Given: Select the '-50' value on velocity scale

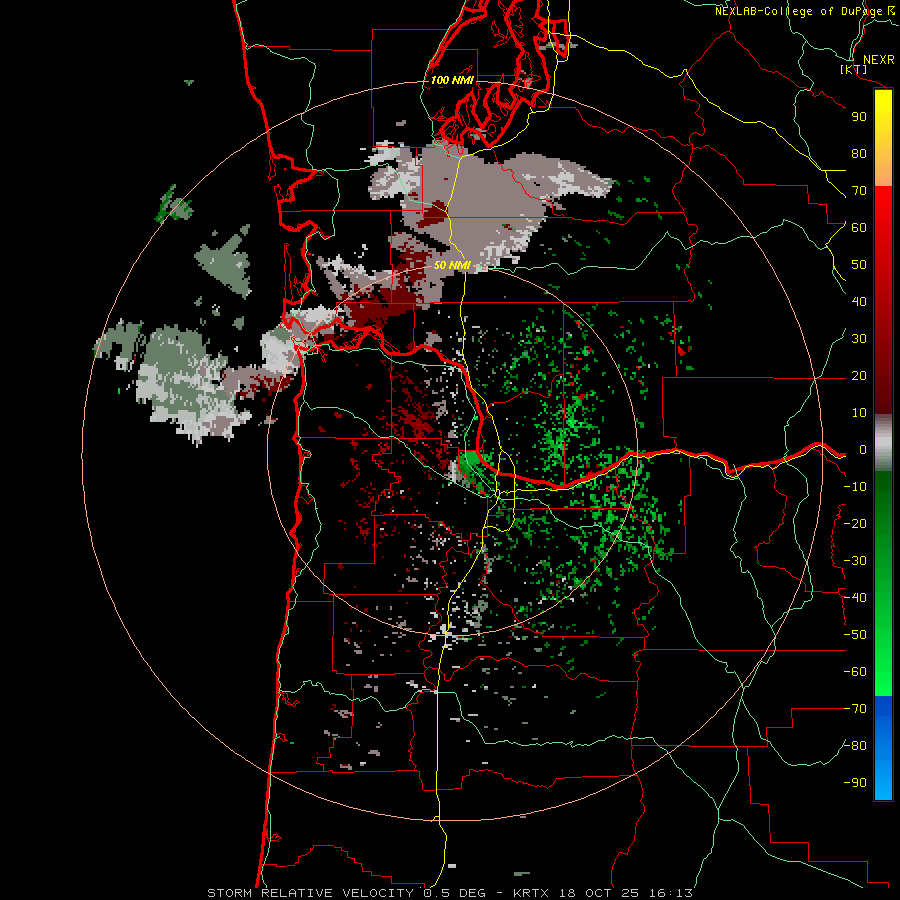Looking at the screenshot, I should 855,635.
